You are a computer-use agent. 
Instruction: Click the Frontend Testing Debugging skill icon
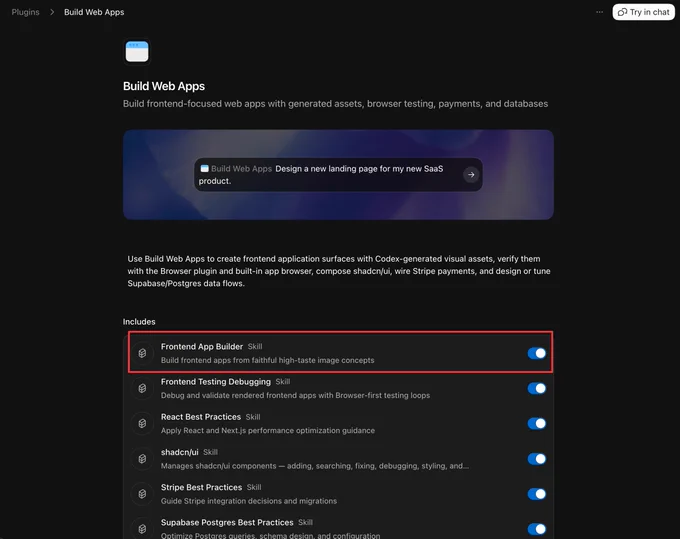tap(142, 389)
